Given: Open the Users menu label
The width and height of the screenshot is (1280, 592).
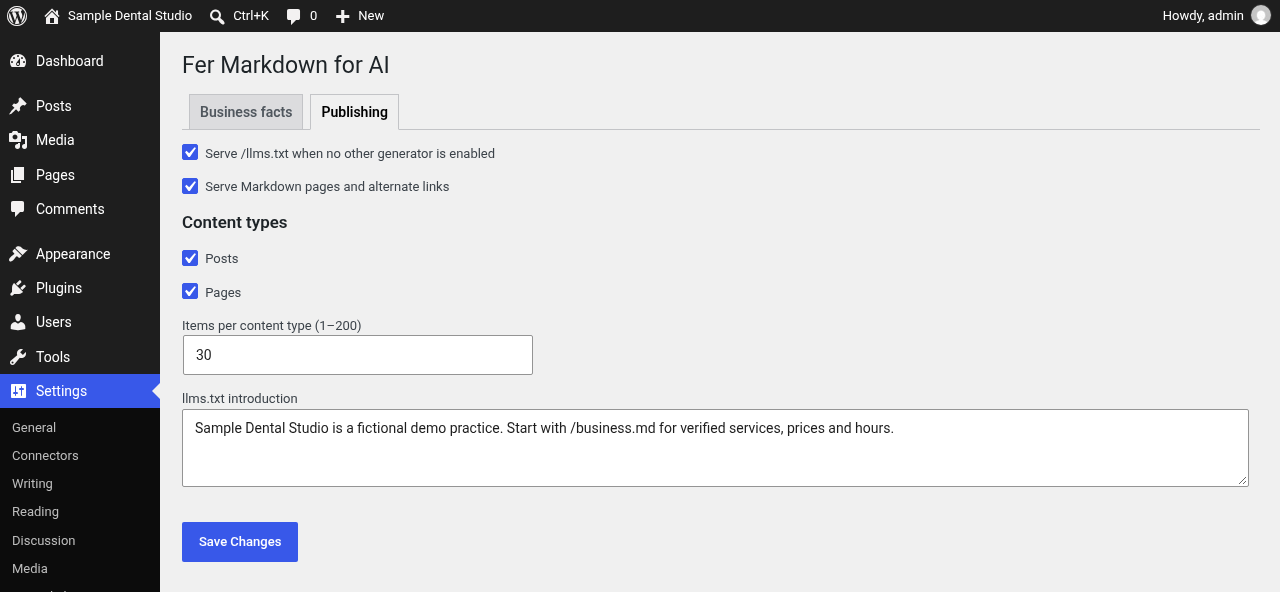Looking at the screenshot, I should (x=54, y=322).
